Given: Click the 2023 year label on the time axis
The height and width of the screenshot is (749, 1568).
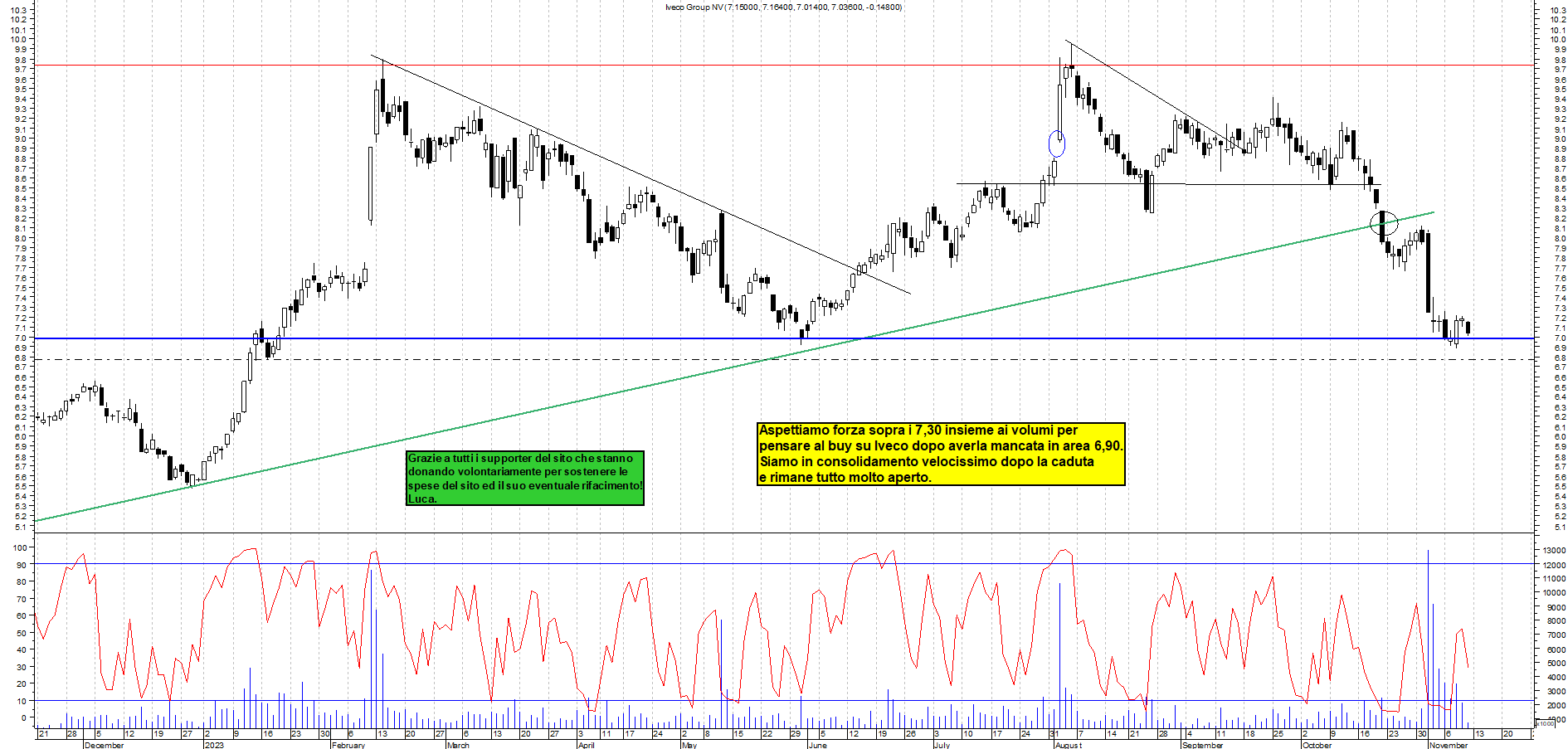Looking at the screenshot, I should point(214,745).
